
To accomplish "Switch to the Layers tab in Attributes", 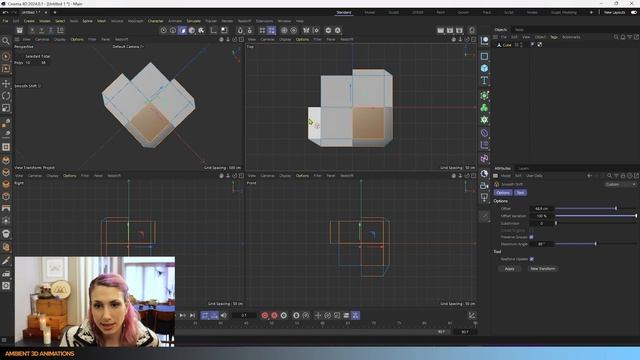I will [524, 169].
